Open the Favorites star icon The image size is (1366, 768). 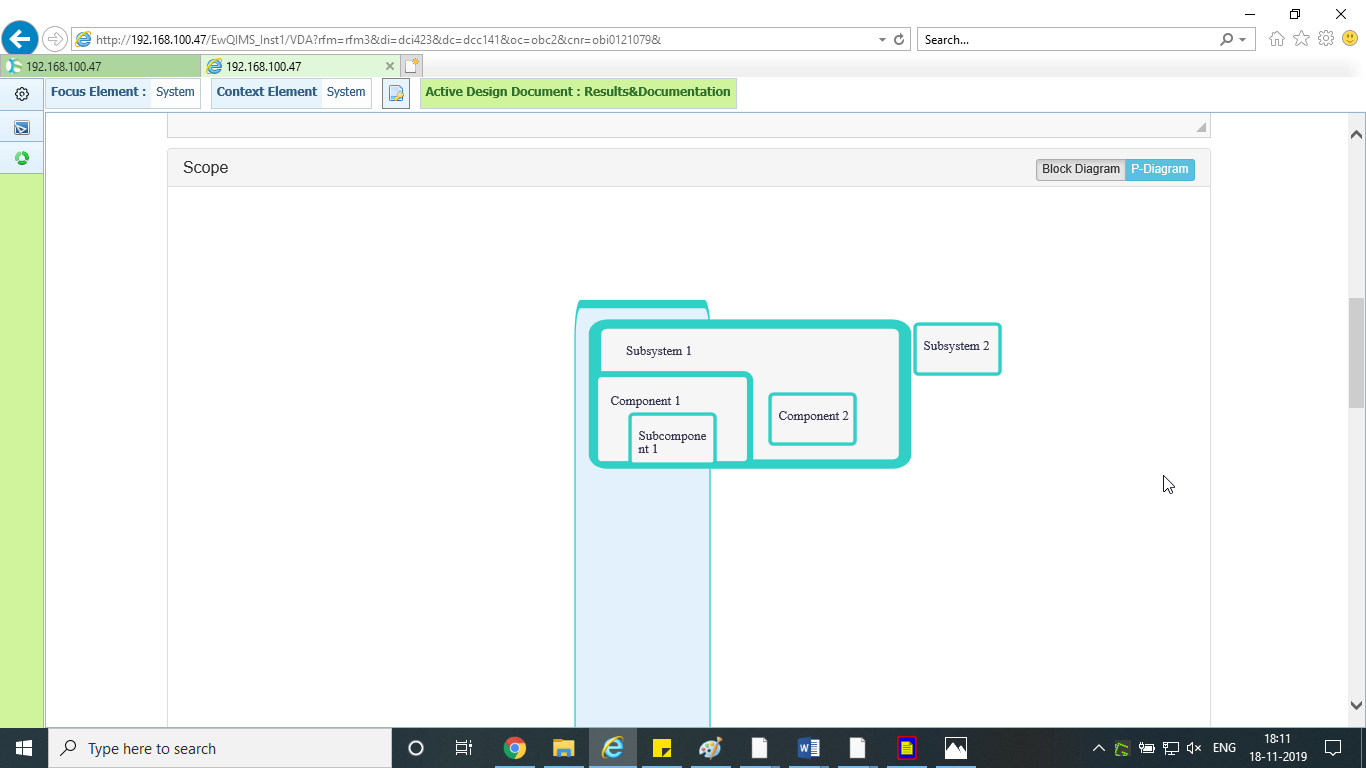tap(1301, 39)
